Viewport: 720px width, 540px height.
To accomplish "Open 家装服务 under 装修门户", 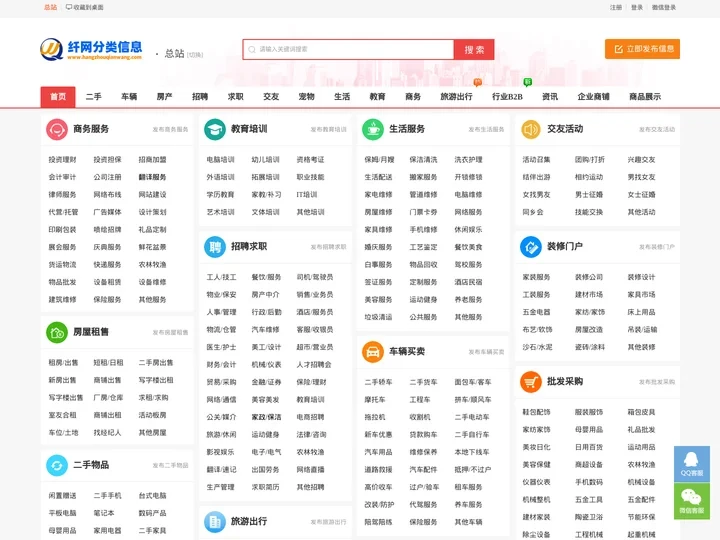I will (536, 277).
